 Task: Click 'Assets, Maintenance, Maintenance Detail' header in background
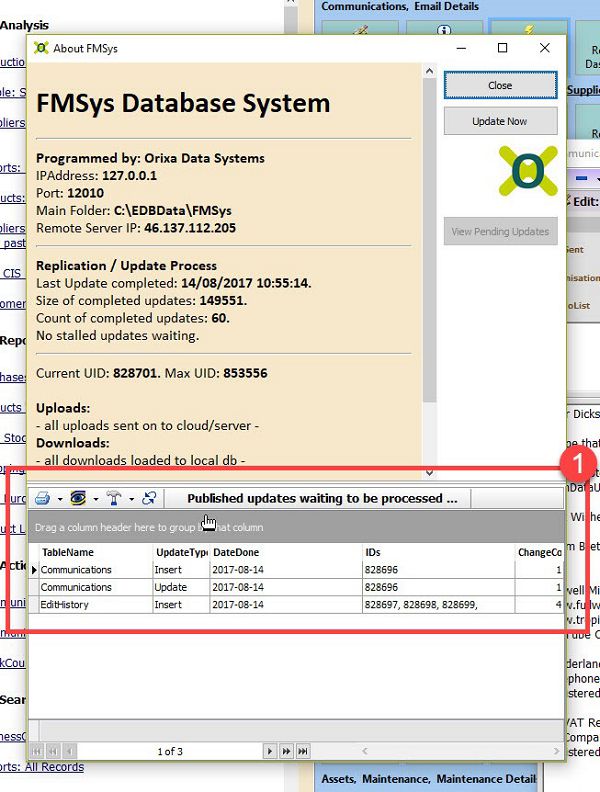point(429,779)
